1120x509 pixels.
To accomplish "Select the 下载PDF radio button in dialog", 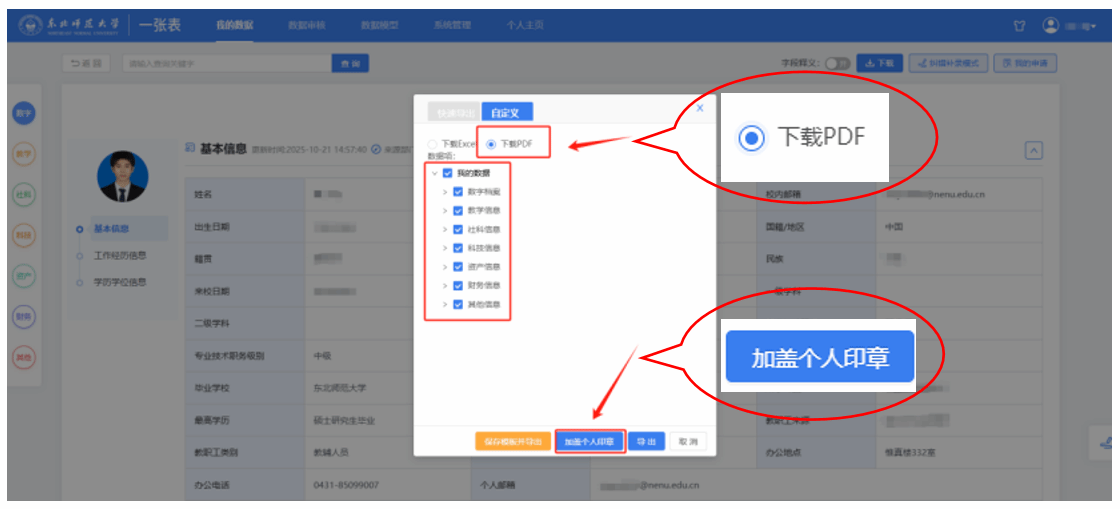I will (x=490, y=144).
